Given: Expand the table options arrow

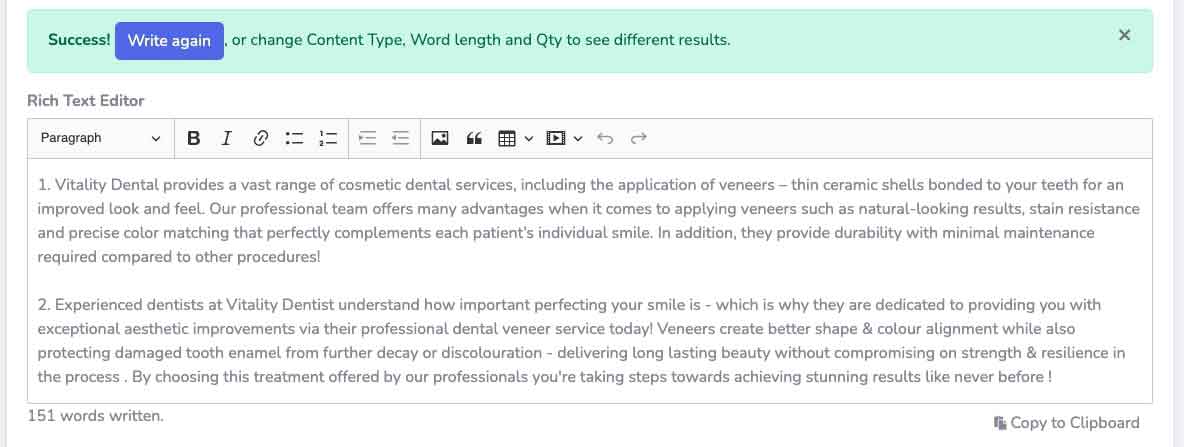Looking at the screenshot, I should click(x=529, y=138).
